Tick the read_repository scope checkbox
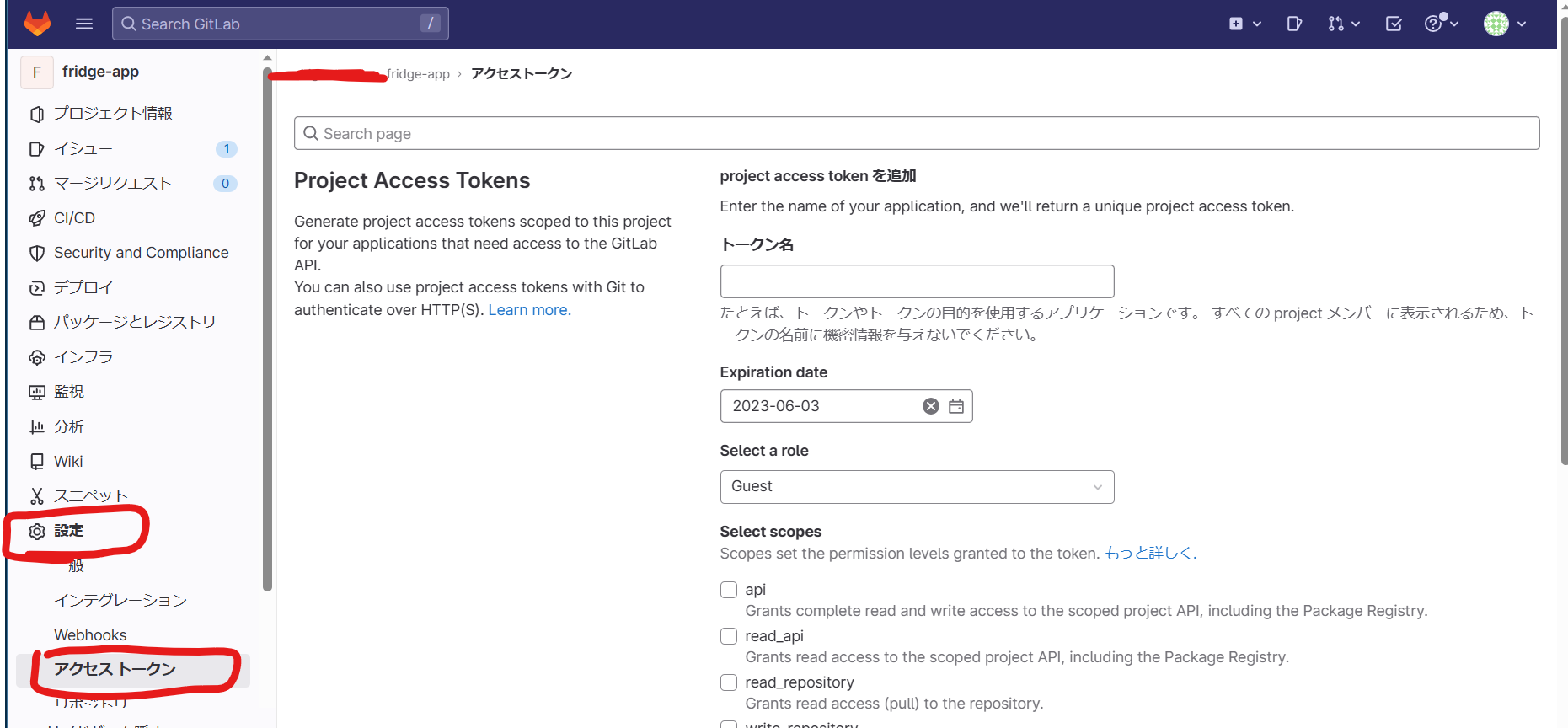 [x=729, y=682]
